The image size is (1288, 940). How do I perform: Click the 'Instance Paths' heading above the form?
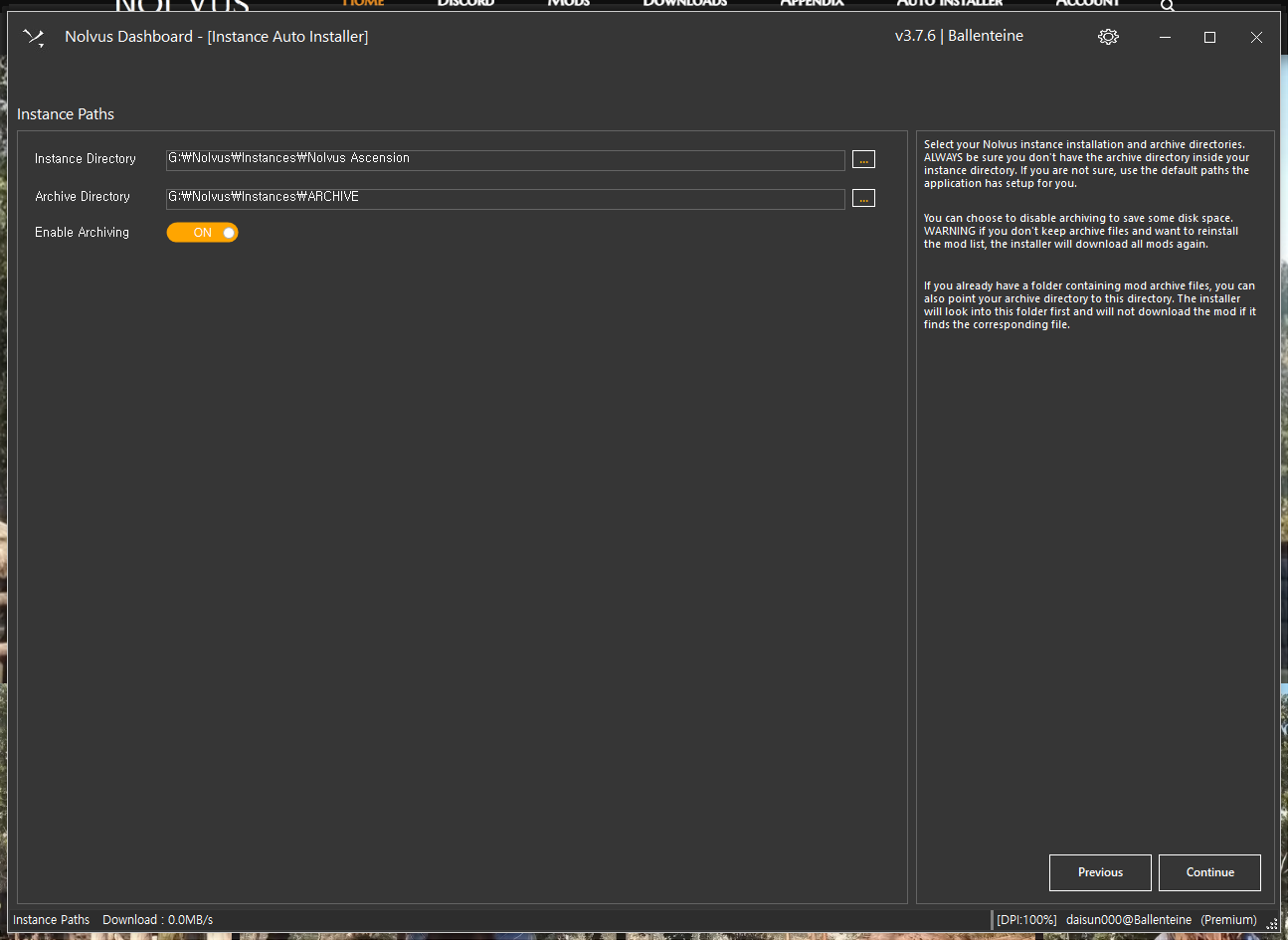pyautogui.click(x=66, y=114)
